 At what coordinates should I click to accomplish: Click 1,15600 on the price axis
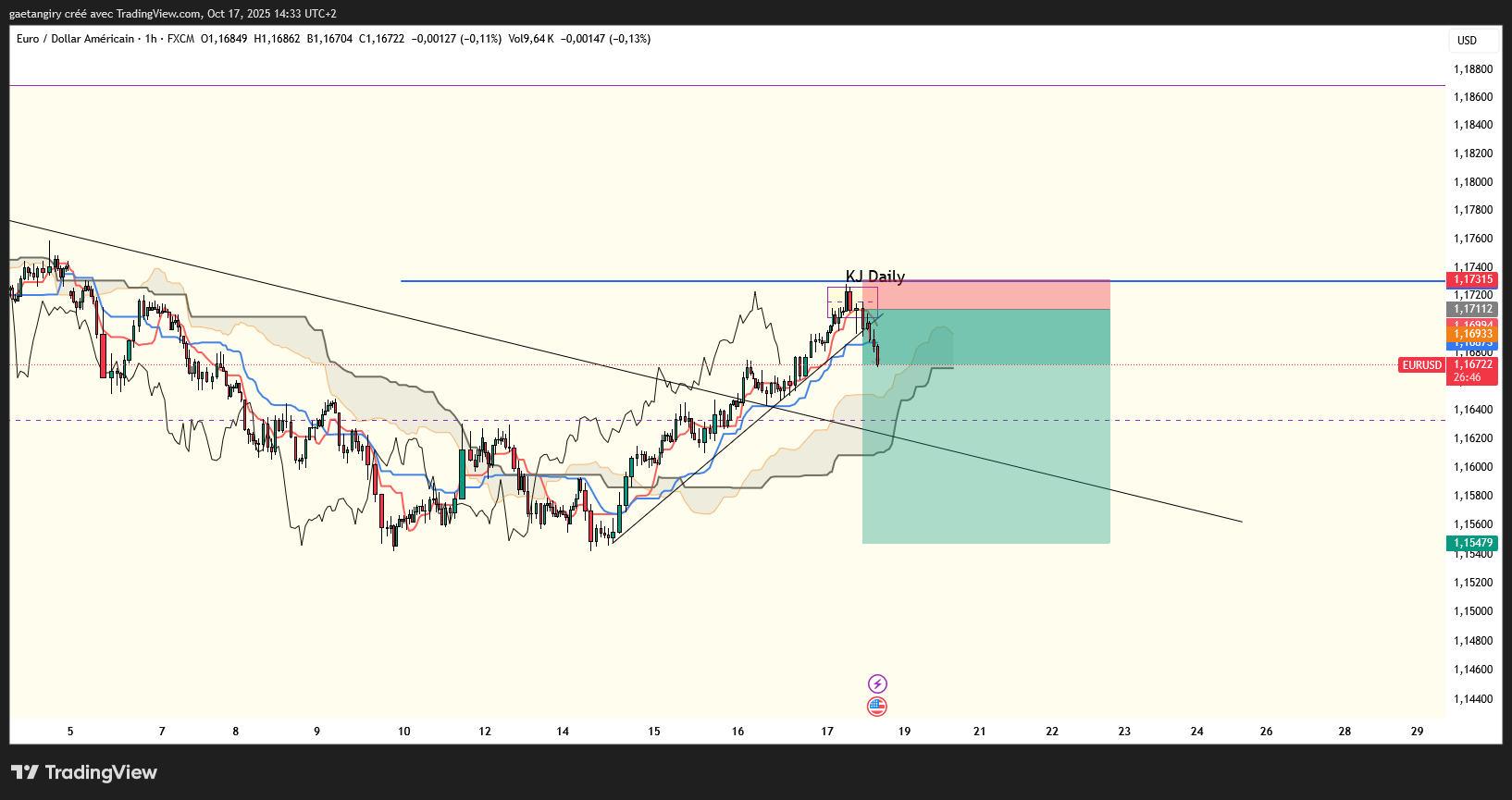click(1473, 524)
